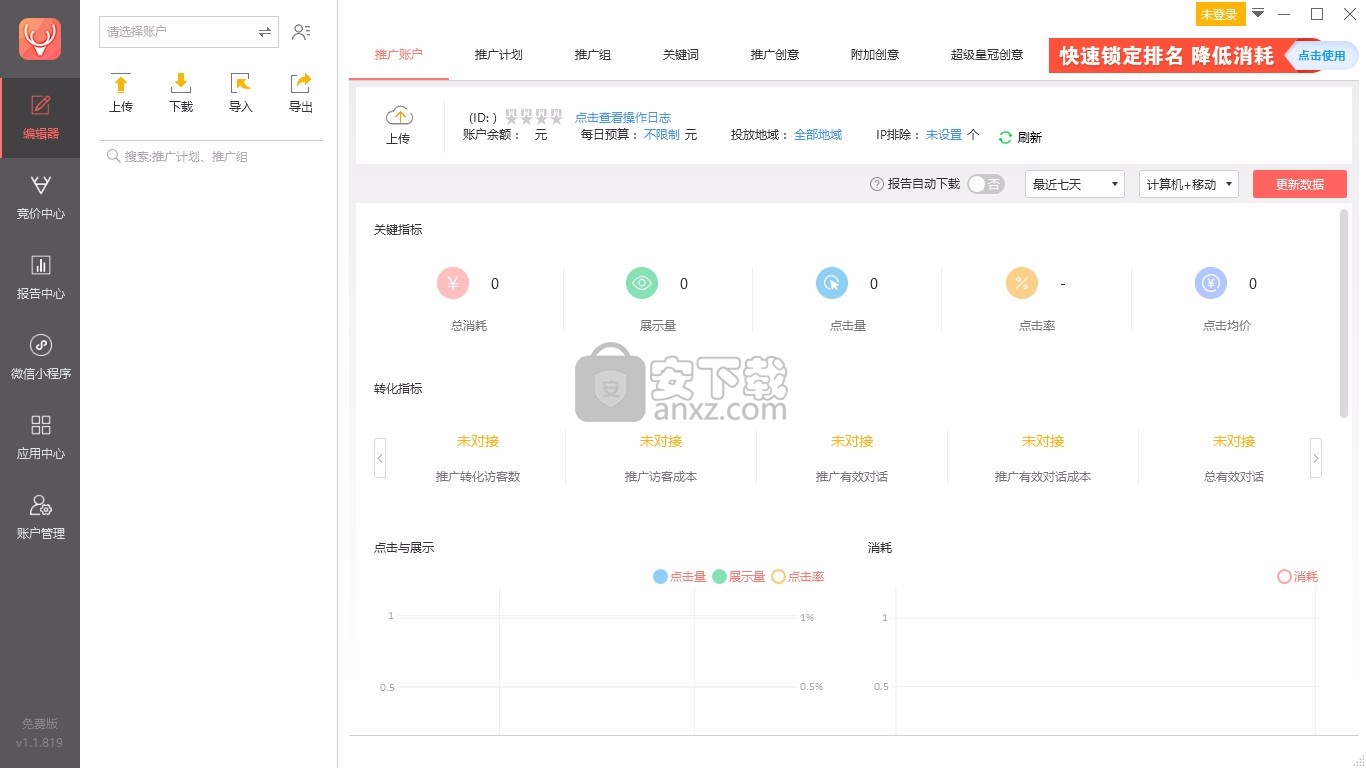Click the dashboard vertical scrollbar

click(1344, 313)
